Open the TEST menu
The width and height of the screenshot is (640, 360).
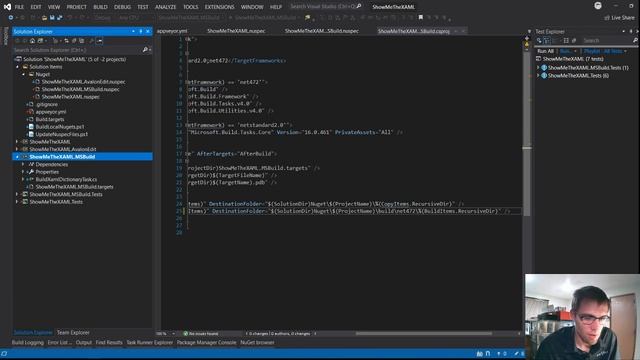pos(143,7)
